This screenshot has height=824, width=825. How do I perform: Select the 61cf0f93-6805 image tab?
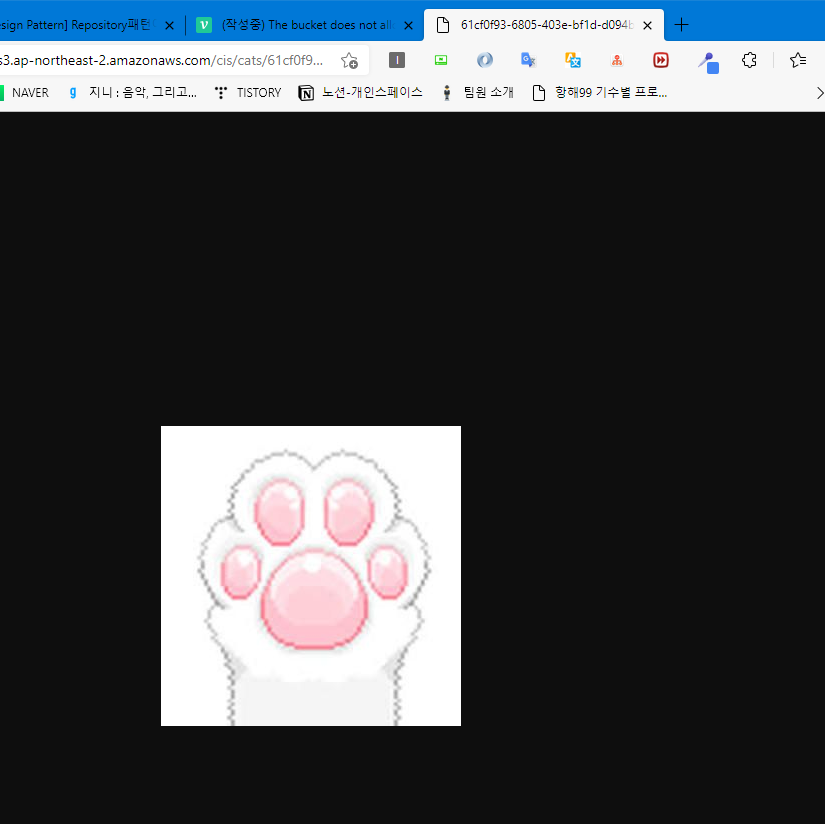(x=544, y=25)
